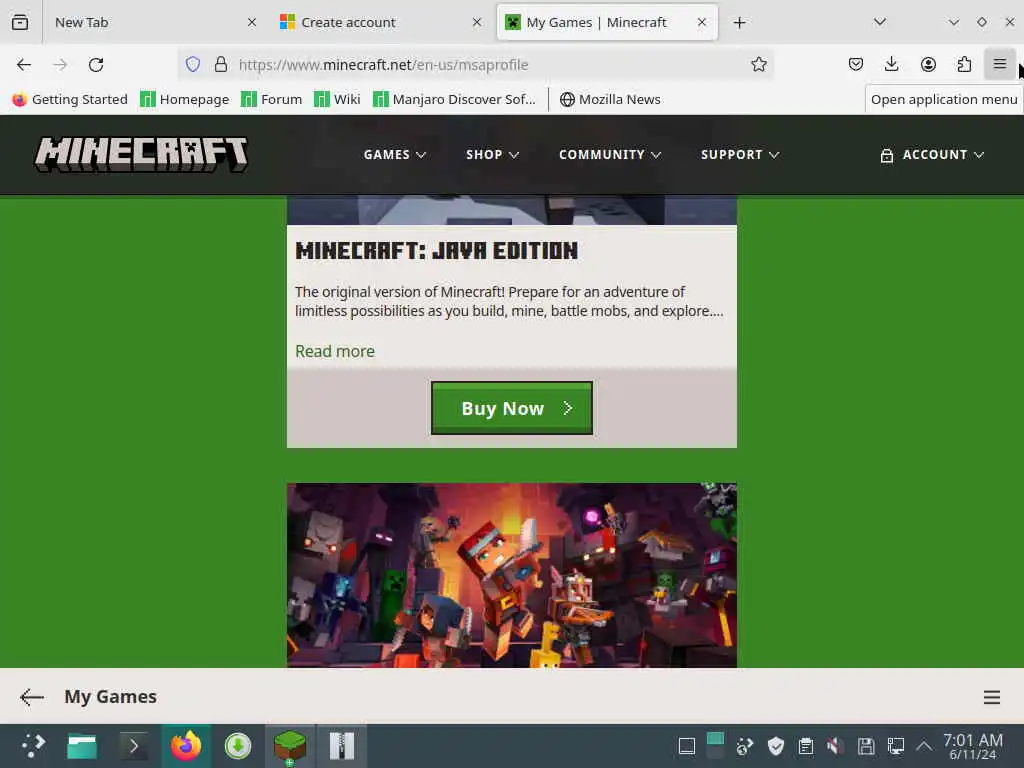Launch the terminal from taskbar
The height and width of the screenshot is (768, 1024).
click(133, 746)
